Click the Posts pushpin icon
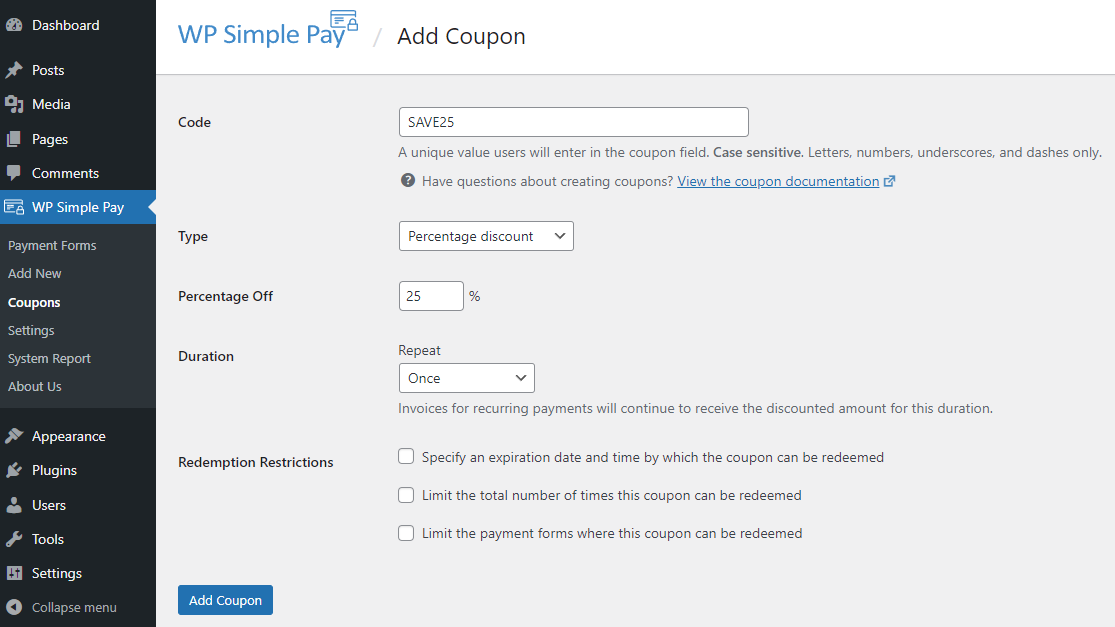 pos(14,70)
